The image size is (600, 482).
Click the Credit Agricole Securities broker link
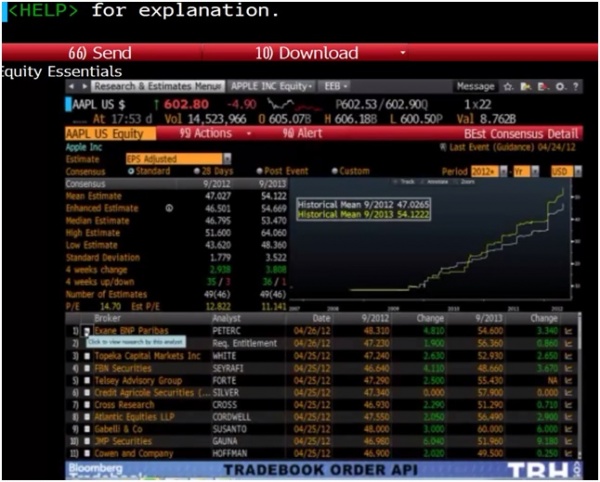(152, 393)
